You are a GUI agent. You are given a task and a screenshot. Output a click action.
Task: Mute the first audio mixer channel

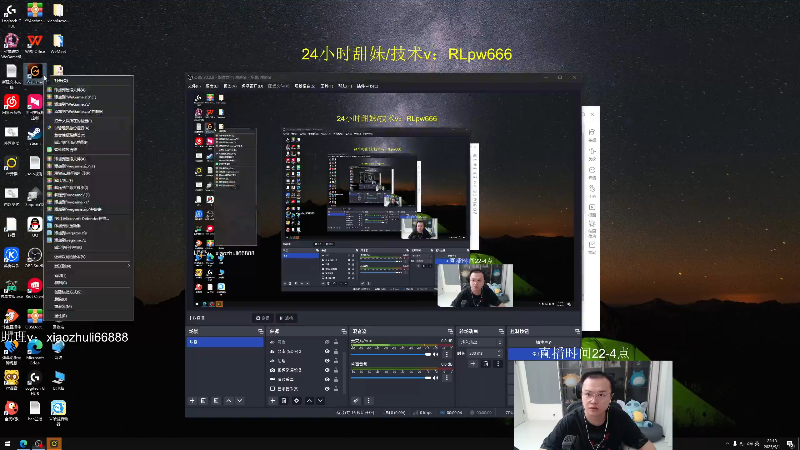tap(435, 354)
